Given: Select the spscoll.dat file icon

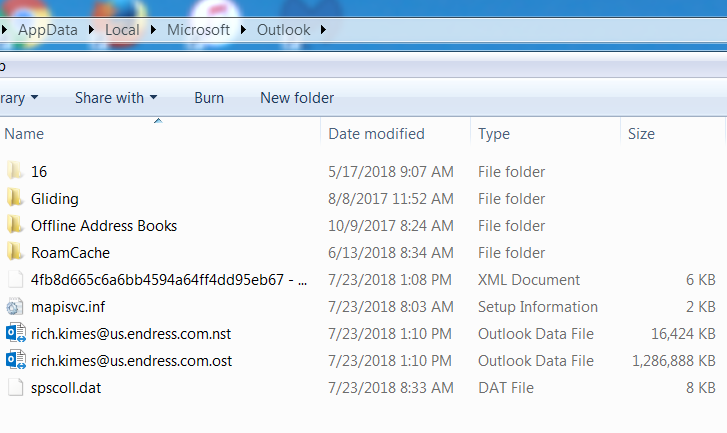Looking at the screenshot, I should click(x=15, y=388).
